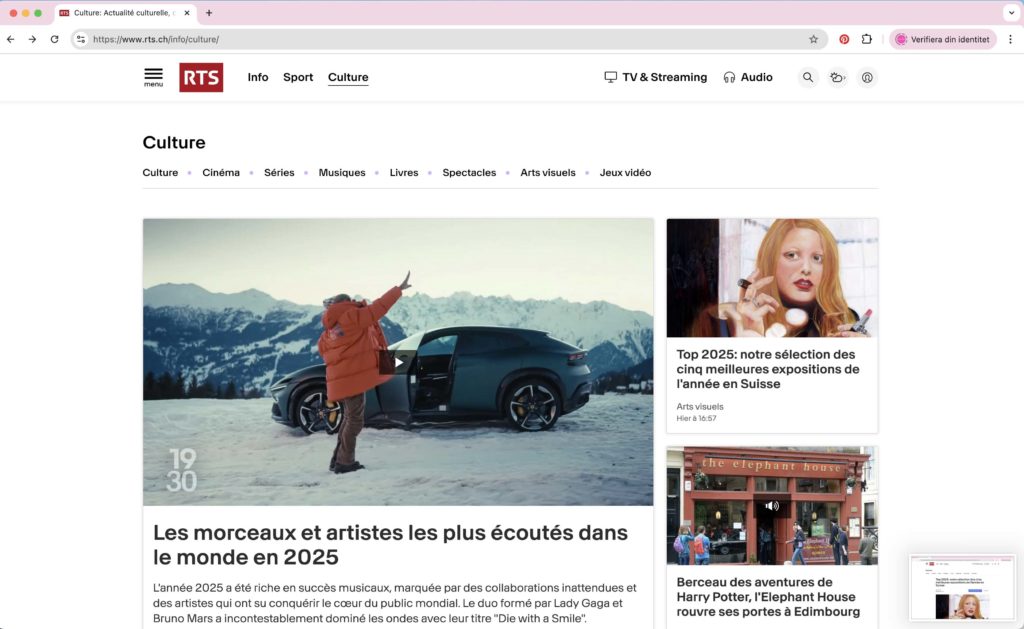The width and height of the screenshot is (1024, 629).
Task: View site information icon in address bar
Action: coord(81,39)
